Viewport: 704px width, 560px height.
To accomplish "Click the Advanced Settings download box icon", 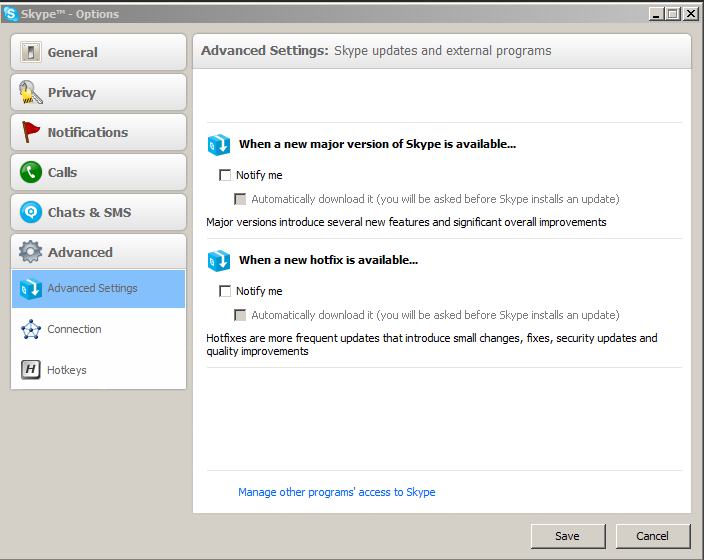I will (x=31, y=289).
